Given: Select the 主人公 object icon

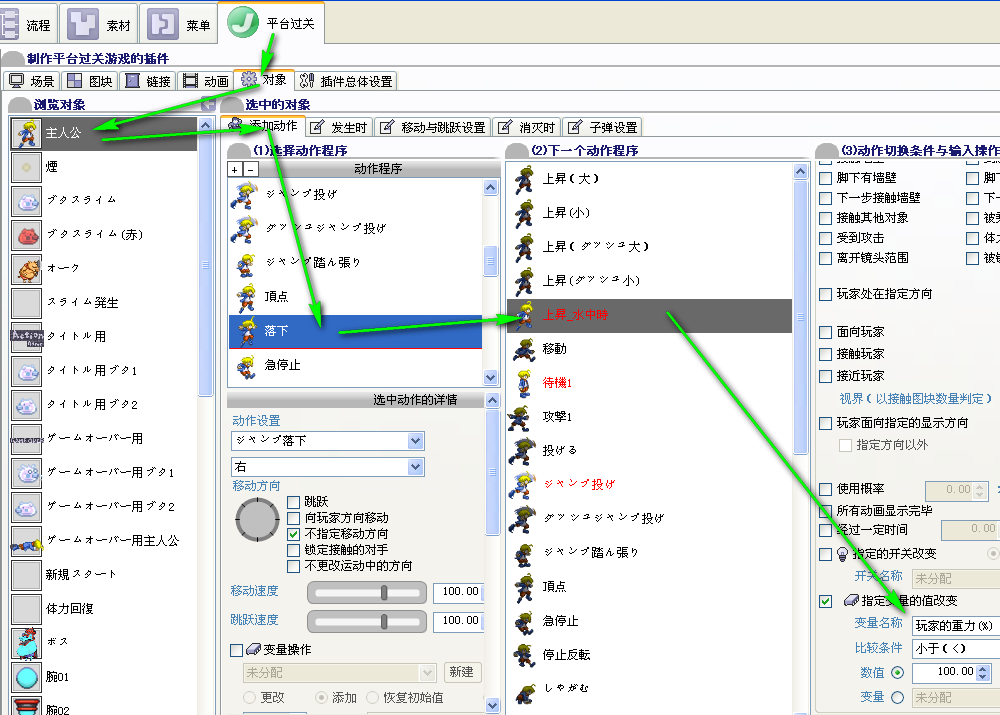Looking at the screenshot, I should tap(26, 133).
